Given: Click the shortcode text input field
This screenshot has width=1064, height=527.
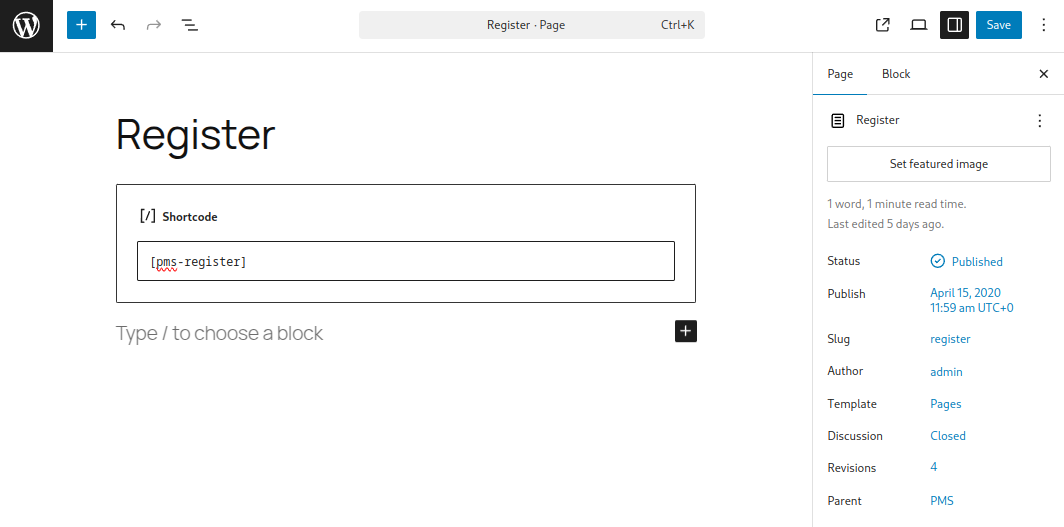Looking at the screenshot, I should pos(406,261).
